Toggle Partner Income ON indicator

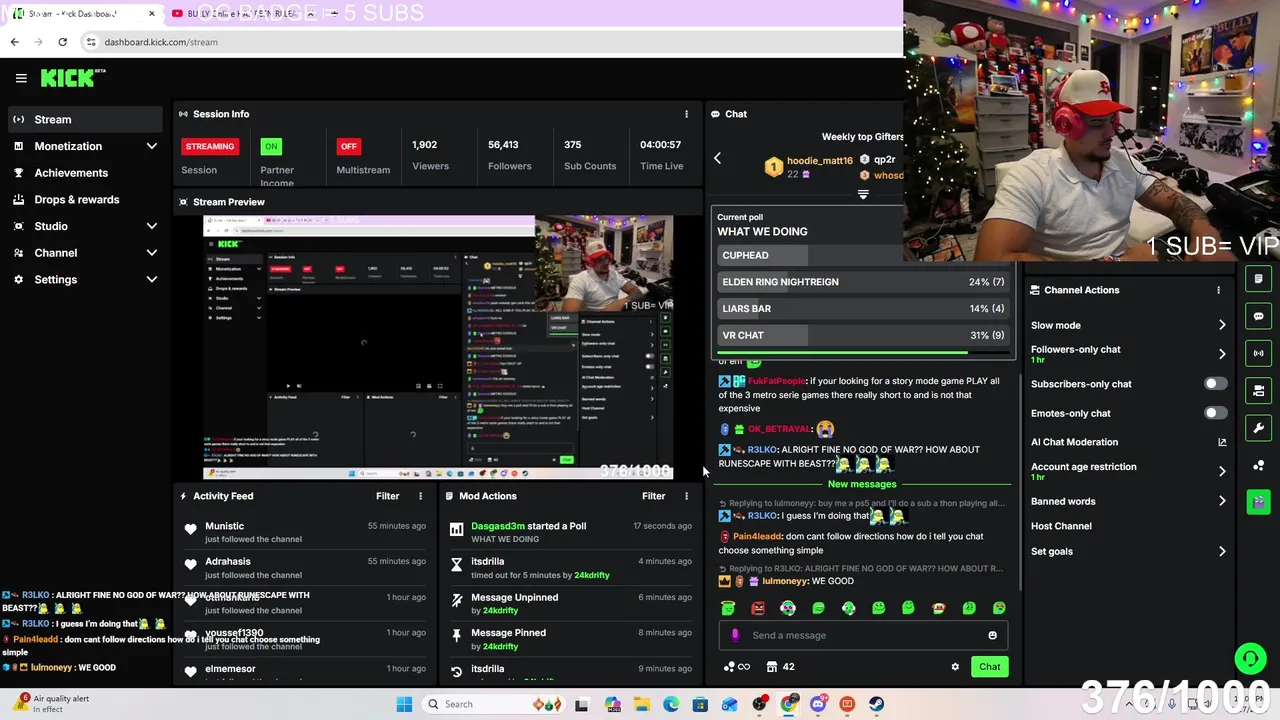(x=271, y=146)
